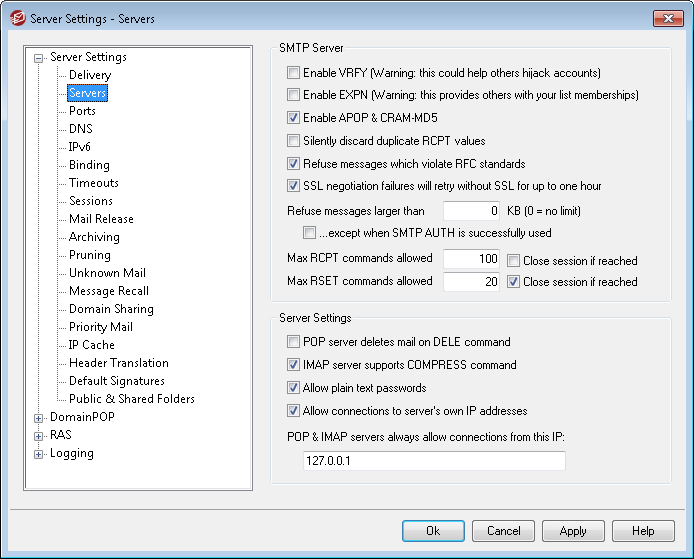Expand the Logging tree node
694x559 pixels.
click(x=39, y=454)
